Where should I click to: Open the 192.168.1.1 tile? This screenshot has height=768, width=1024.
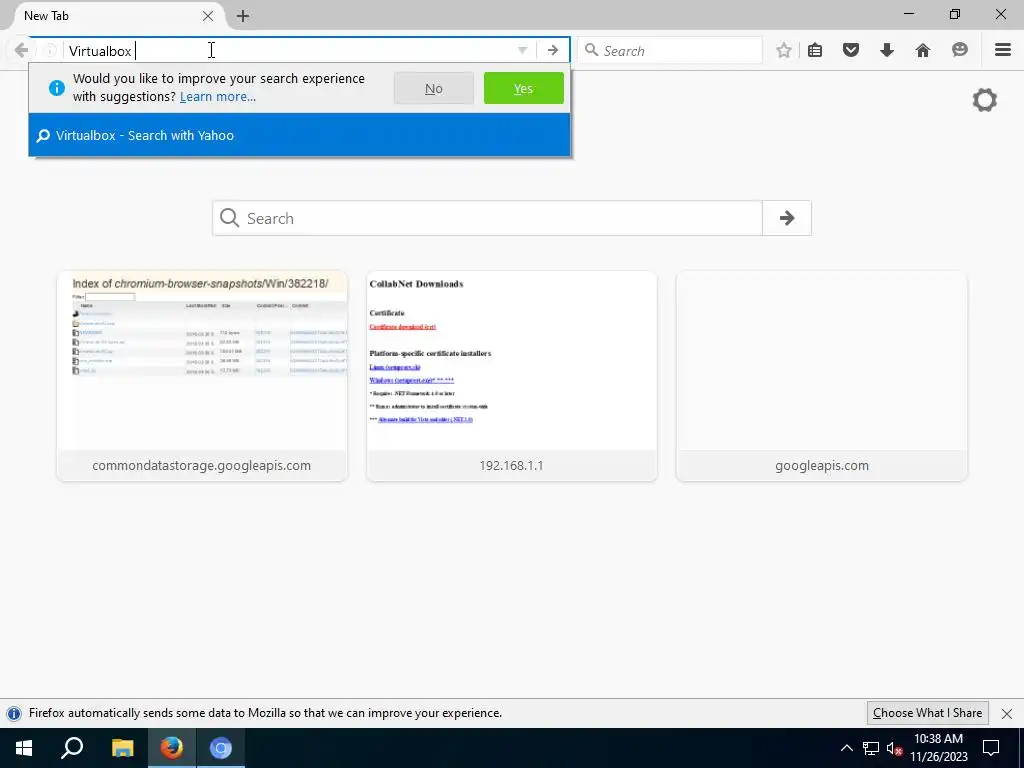point(511,376)
